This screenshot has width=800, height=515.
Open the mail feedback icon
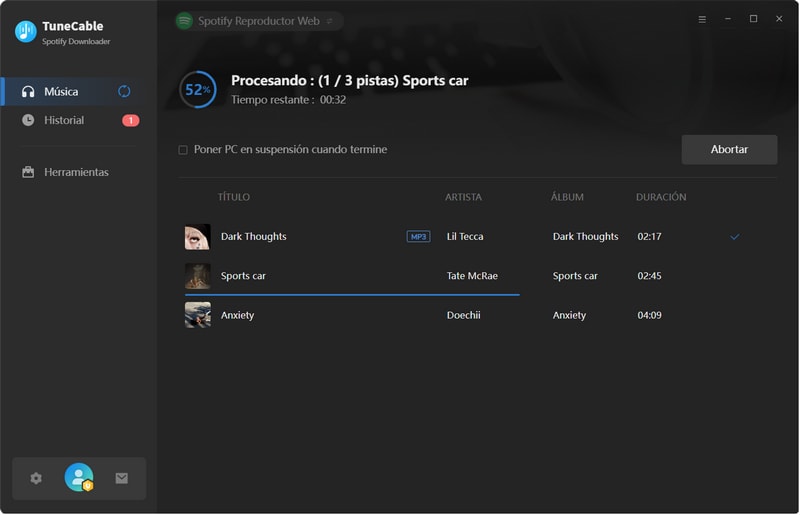121,478
